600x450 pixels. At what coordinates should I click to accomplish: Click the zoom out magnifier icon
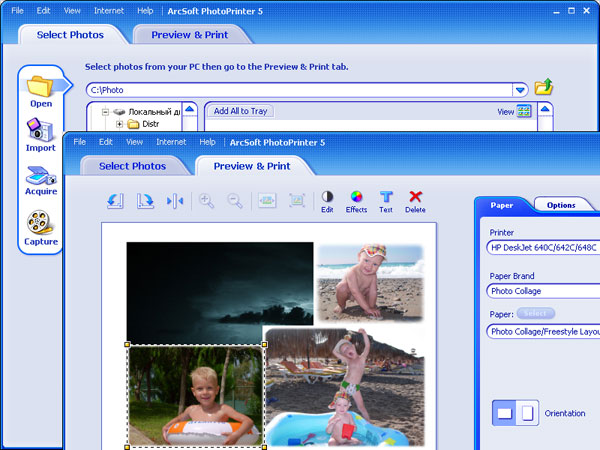click(235, 201)
